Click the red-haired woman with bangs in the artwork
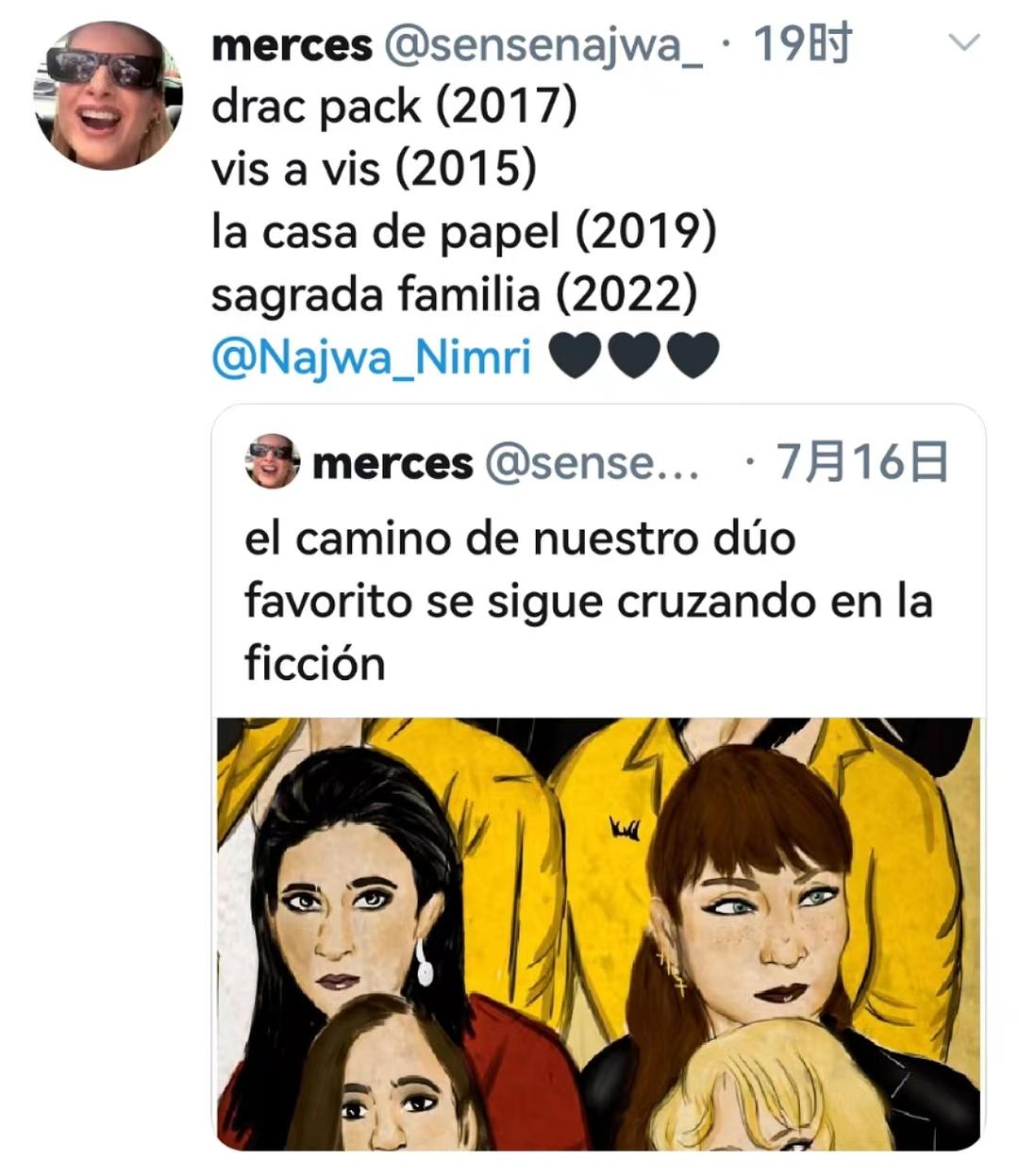 755,896
